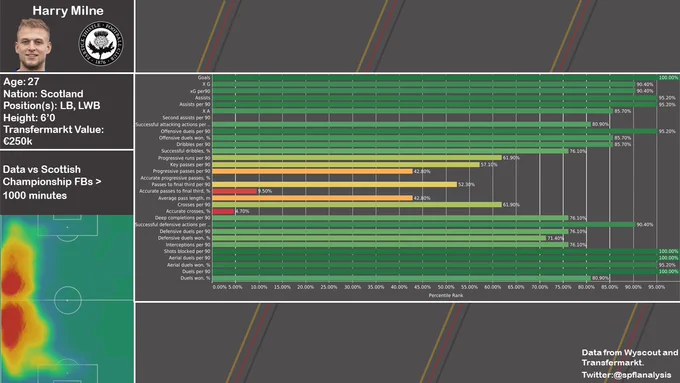Open the pitch heatmap image
This screenshot has height=383, width=680.
pos(67,299)
